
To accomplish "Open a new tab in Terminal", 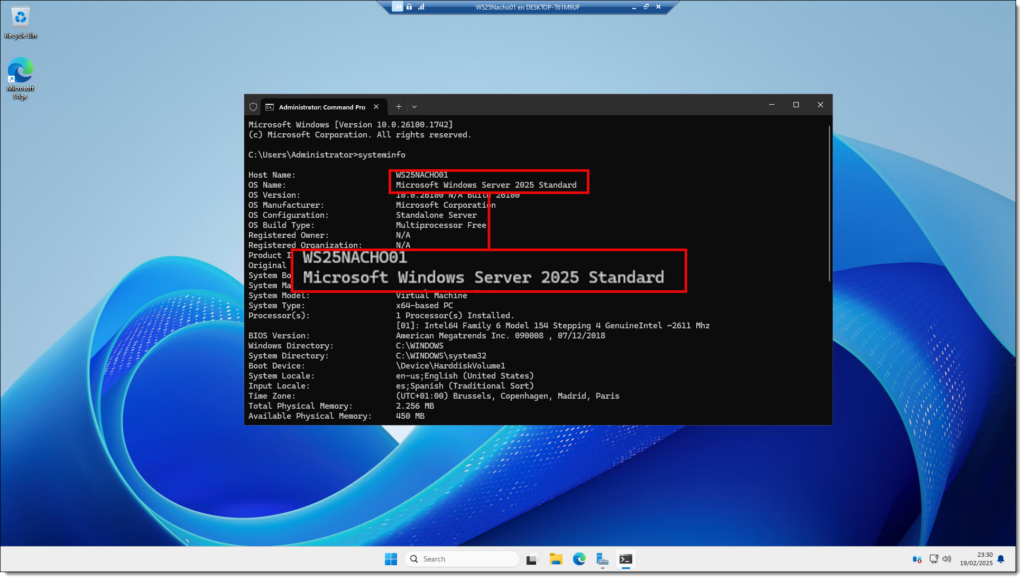I will [x=400, y=107].
